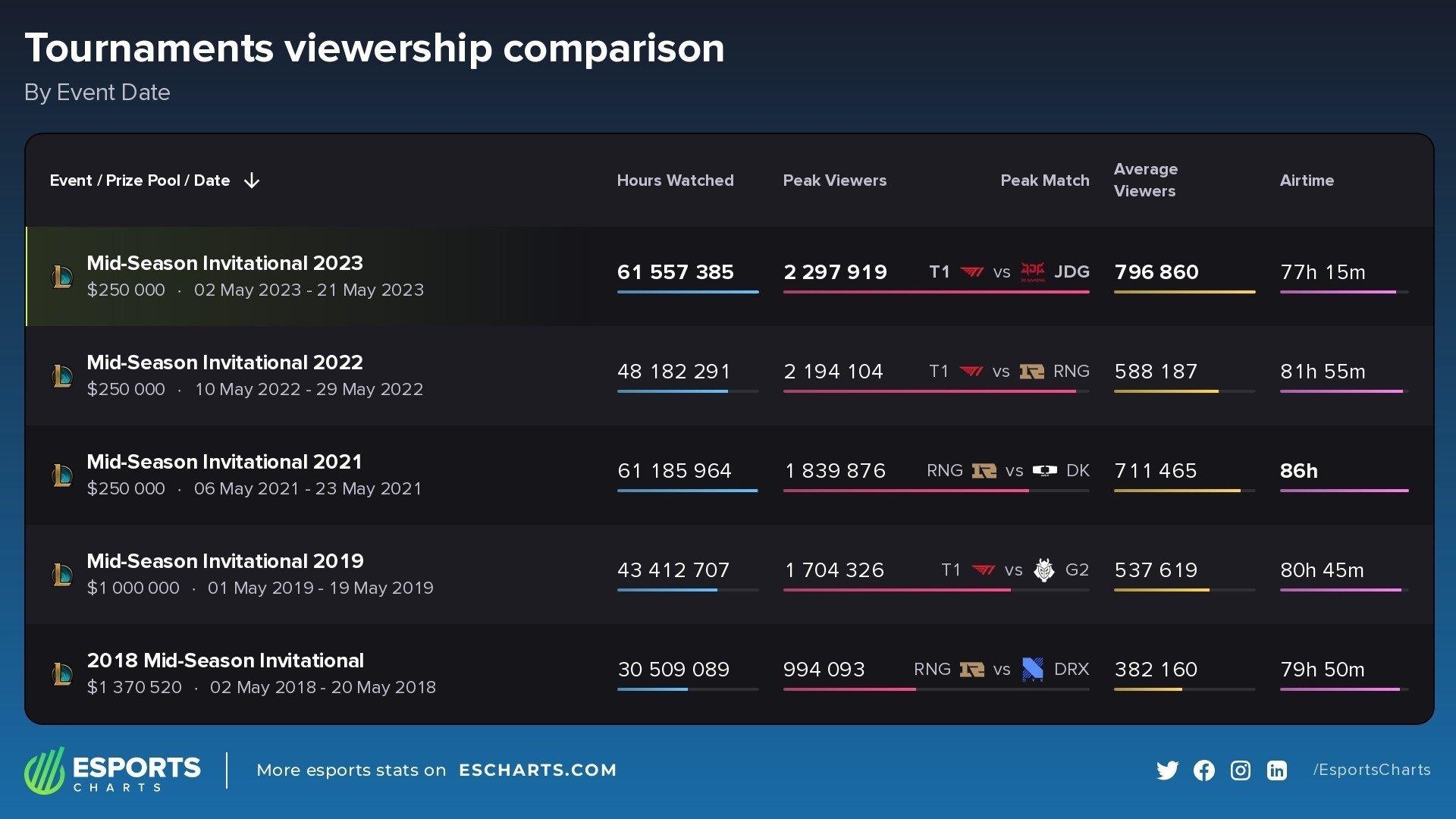Viewport: 1456px width, 819px height.
Task: Click the blue hours watched bar for MSI 2023
Action: tap(688, 292)
